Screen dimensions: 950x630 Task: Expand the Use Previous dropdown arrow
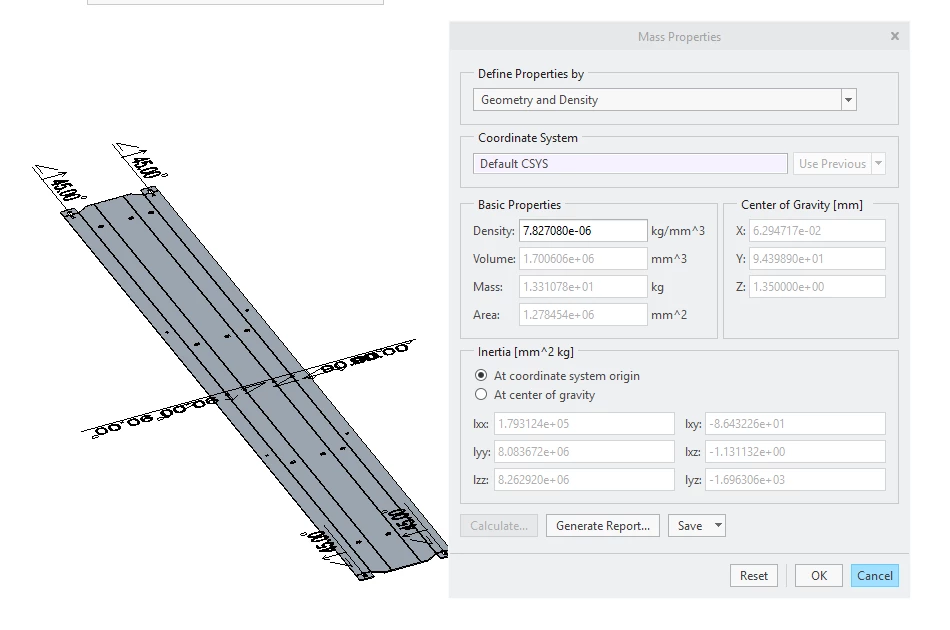(879, 164)
